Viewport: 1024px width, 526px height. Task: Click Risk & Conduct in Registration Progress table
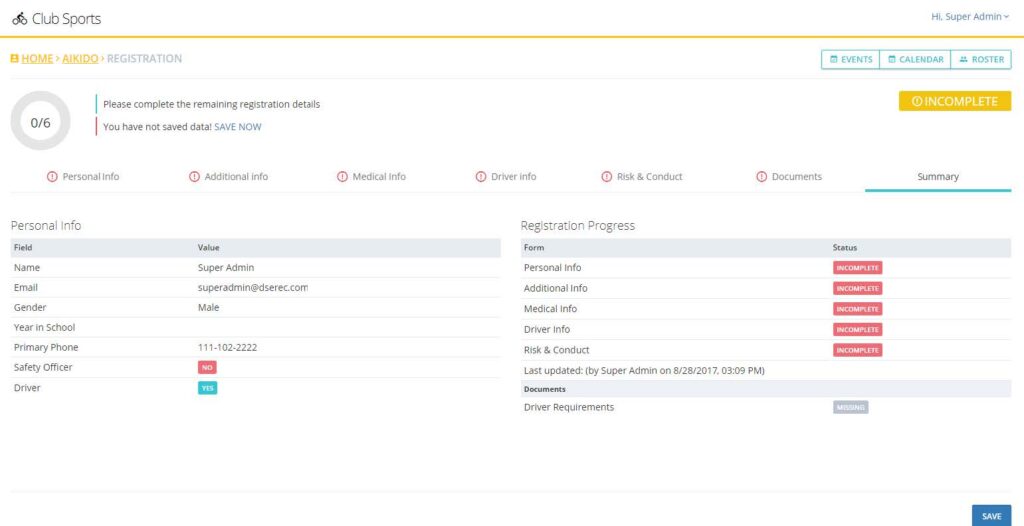point(556,350)
